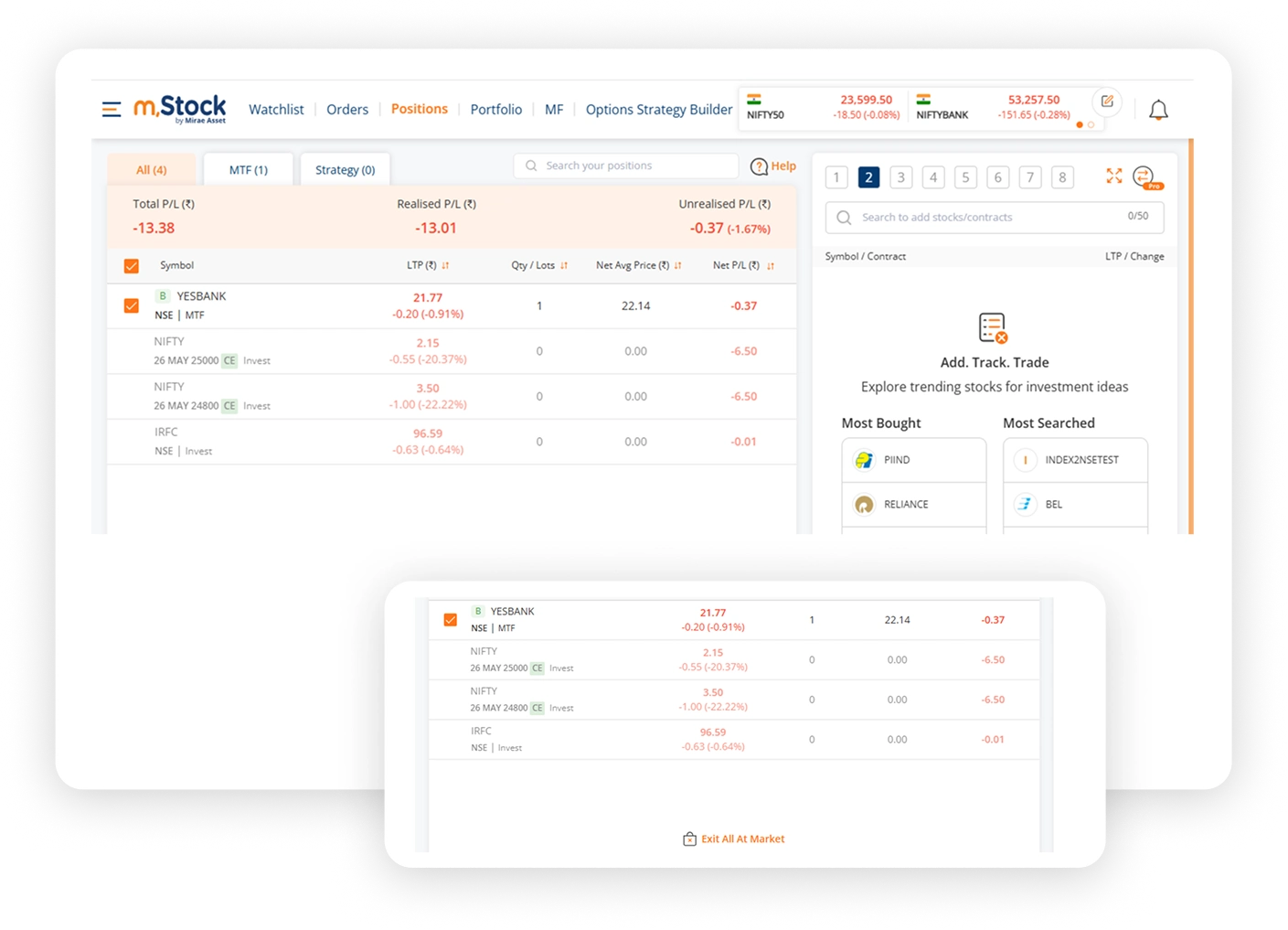Click the Help link
1288x930 pixels.
click(x=783, y=166)
